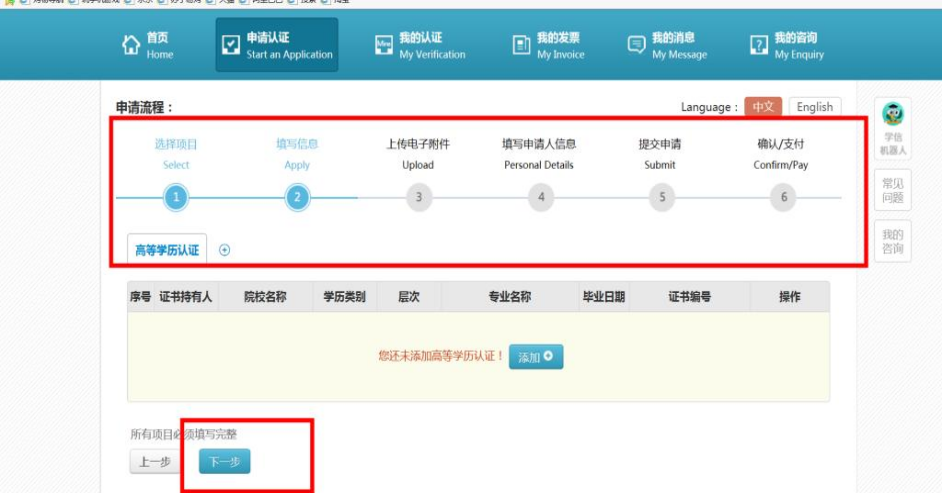Click step 4 circle for Personal Details
Screen dimensions: 943x493
(540, 198)
